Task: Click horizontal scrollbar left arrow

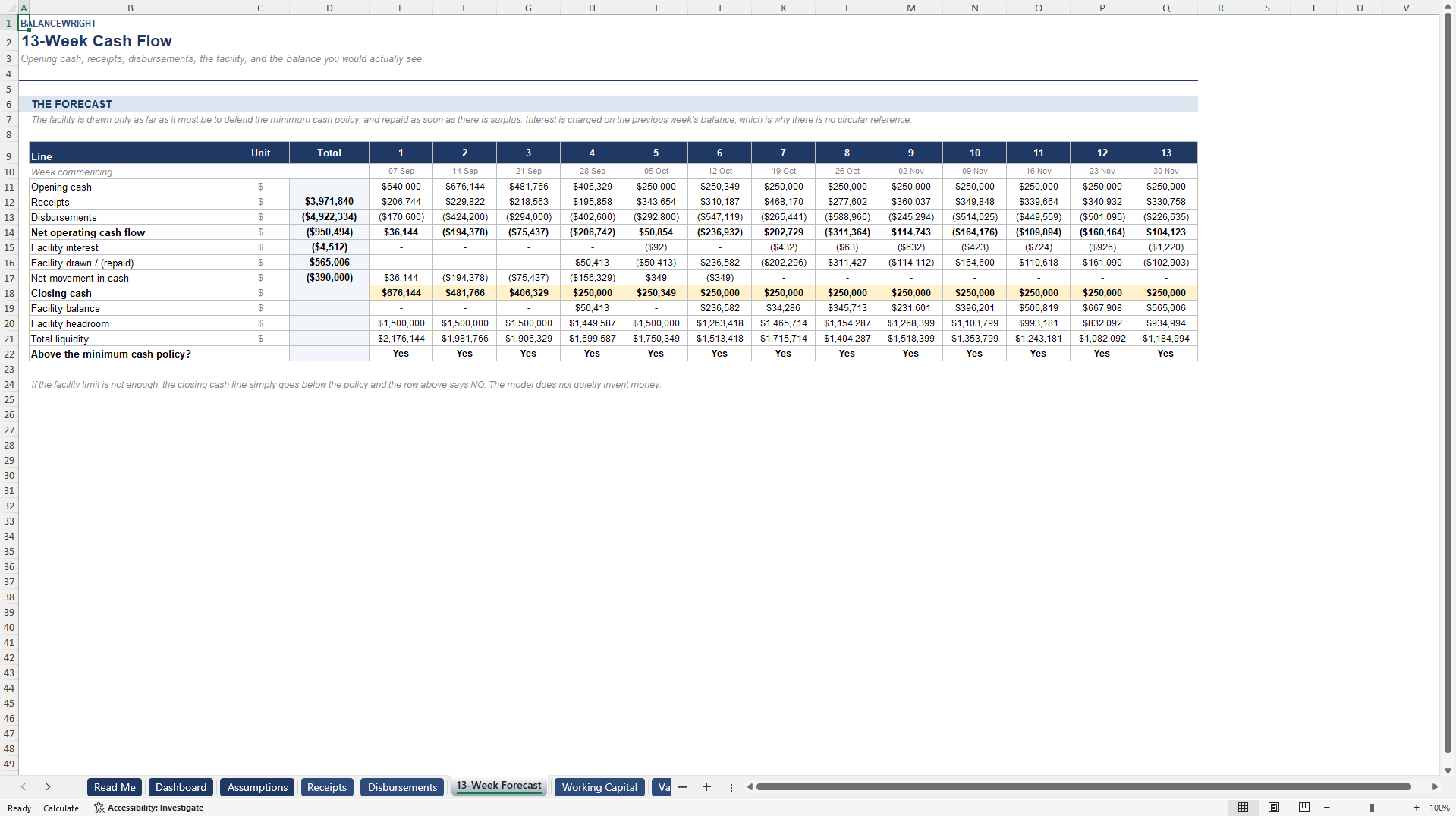Action: pyautogui.click(x=750, y=787)
